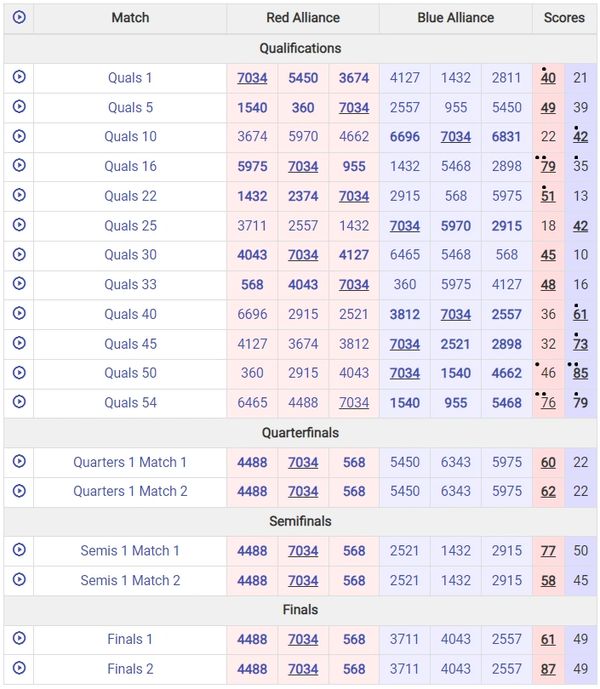Image resolution: width=600 pixels, height=689 pixels.
Task: Open the Quals 45 match page
Action: click(130, 343)
